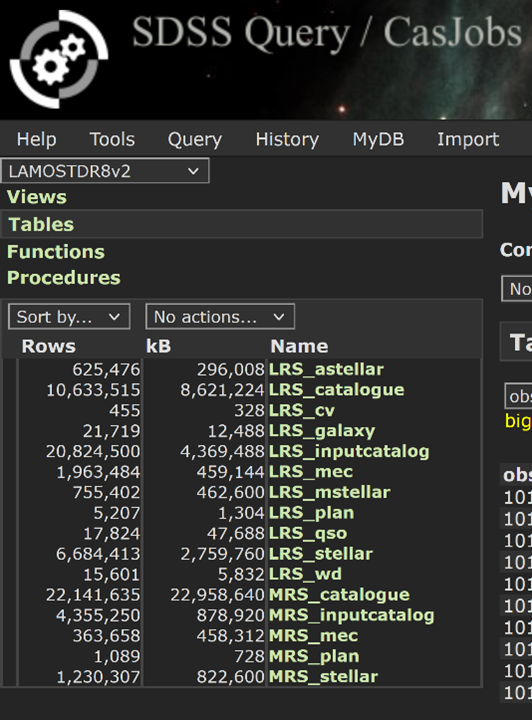Open the LRS_plan table
Viewport: 532px width, 720px height.
[x=311, y=513]
